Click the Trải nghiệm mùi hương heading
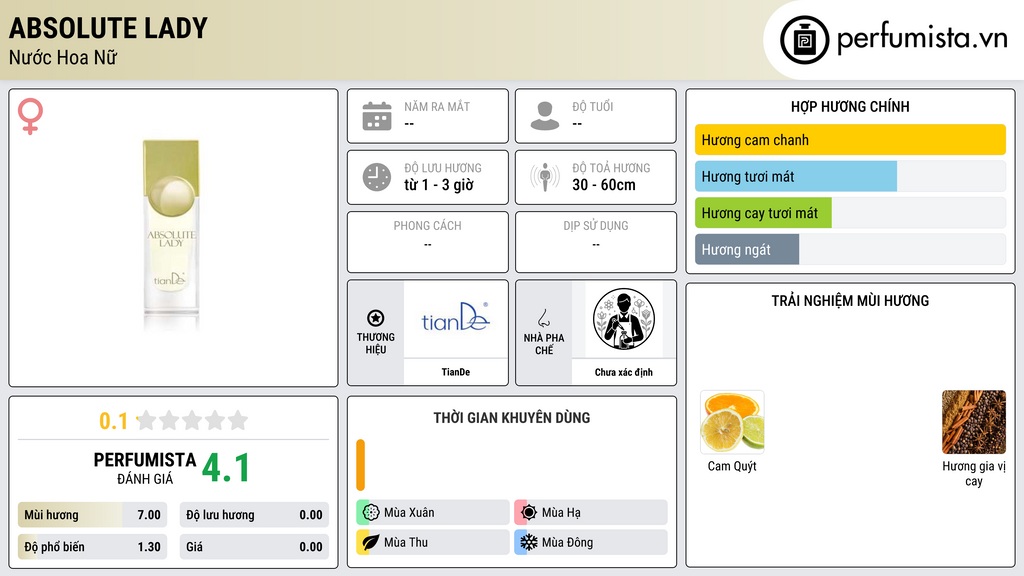This screenshot has height=576, width=1024. (850, 301)
